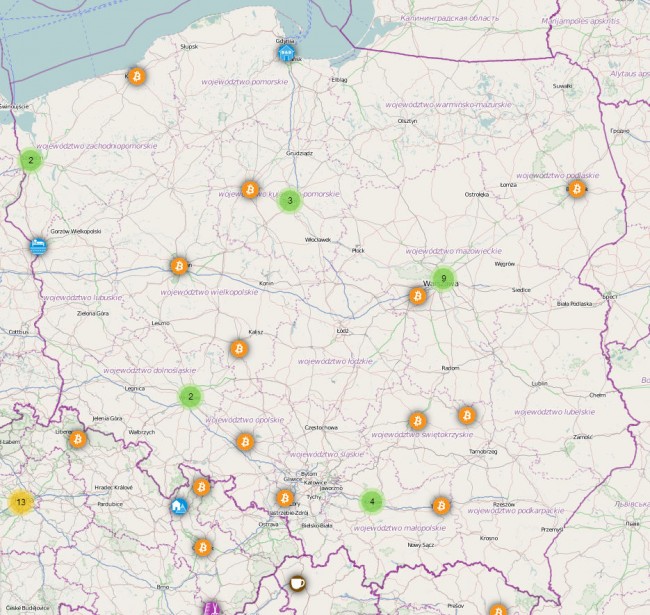Open the Bitcoin marker near Koszalin on the coast
The height and width of the screenshot is (615, 650).
click(136, 76)
